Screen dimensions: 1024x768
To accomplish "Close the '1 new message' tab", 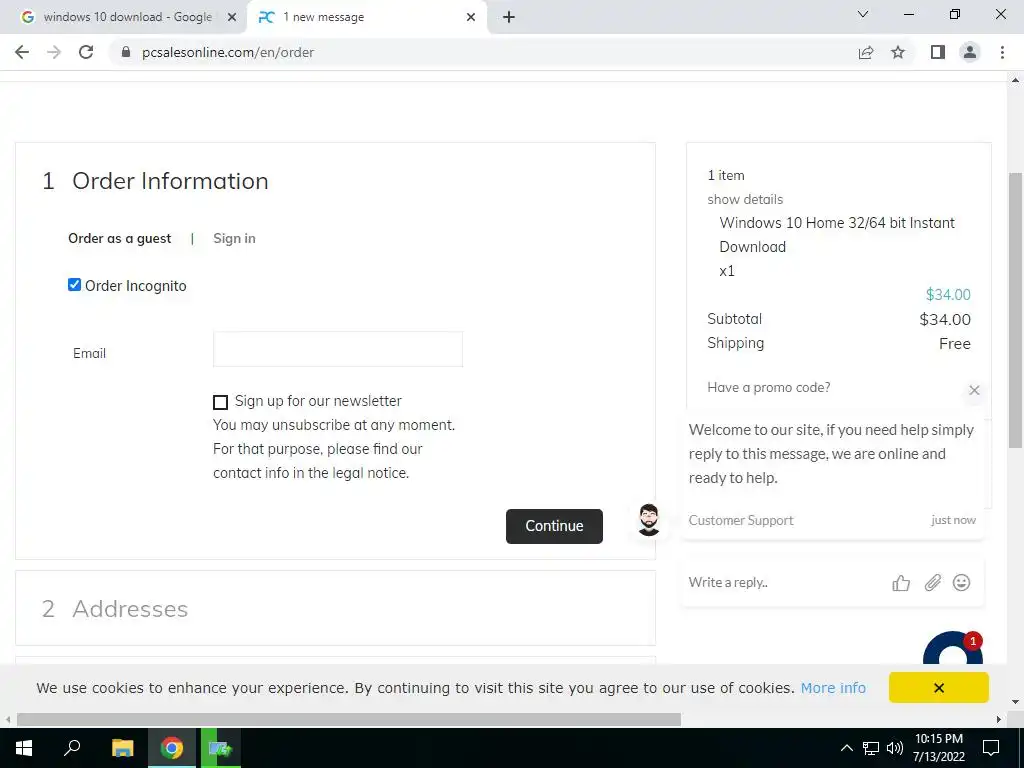I will pyautogui.click(x=471, y=17).
